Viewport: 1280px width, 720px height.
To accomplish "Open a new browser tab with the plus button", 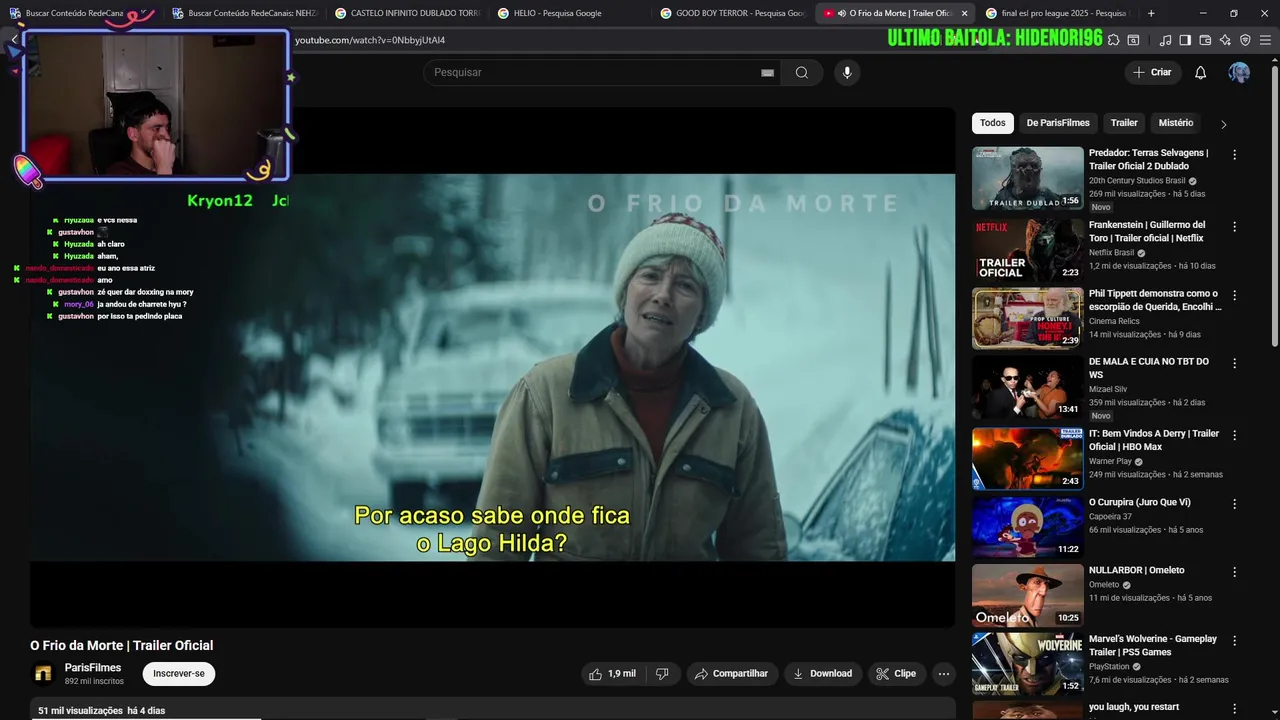I will coord(1151,13).
